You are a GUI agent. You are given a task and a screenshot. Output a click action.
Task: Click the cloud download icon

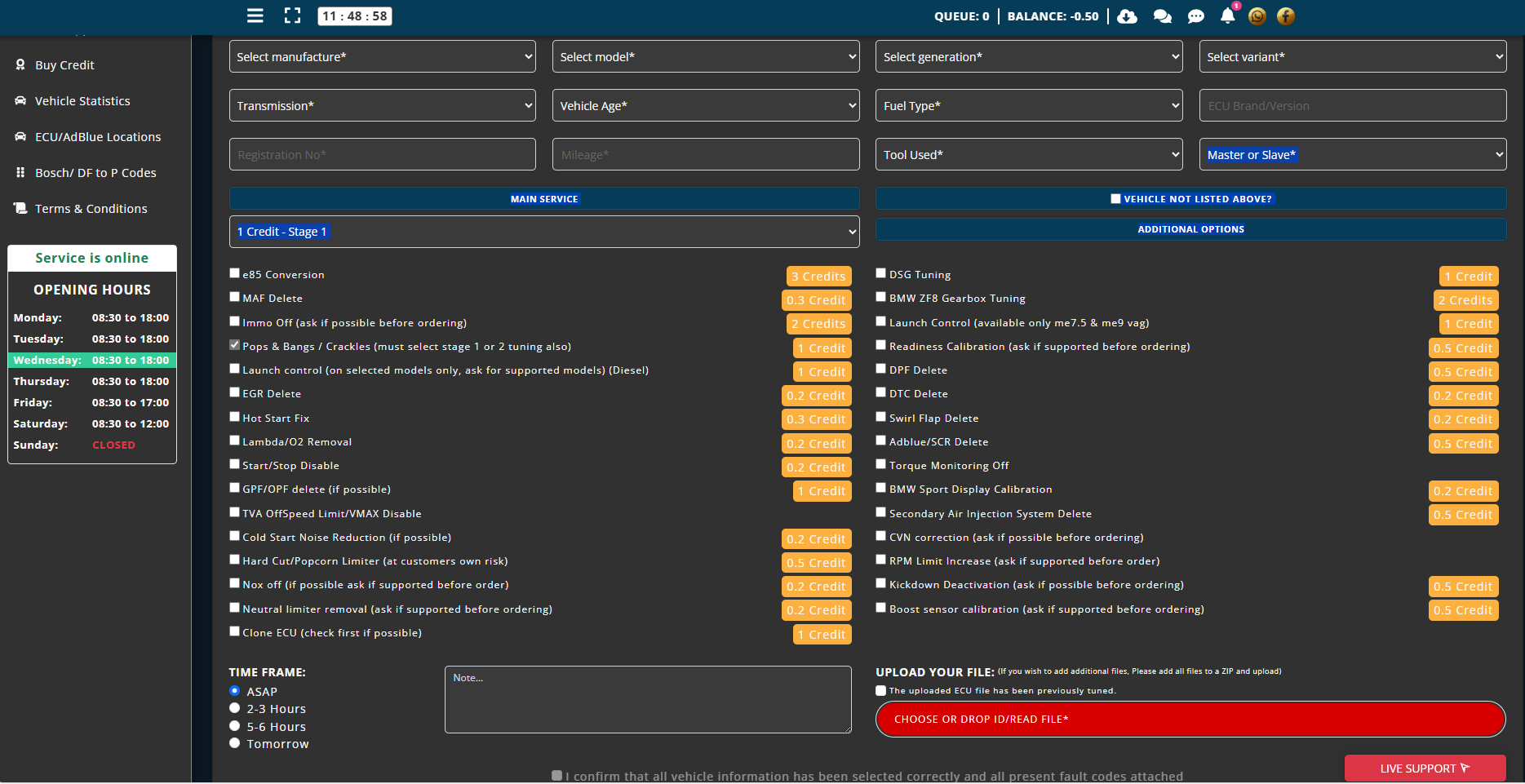coord(1127,16)
